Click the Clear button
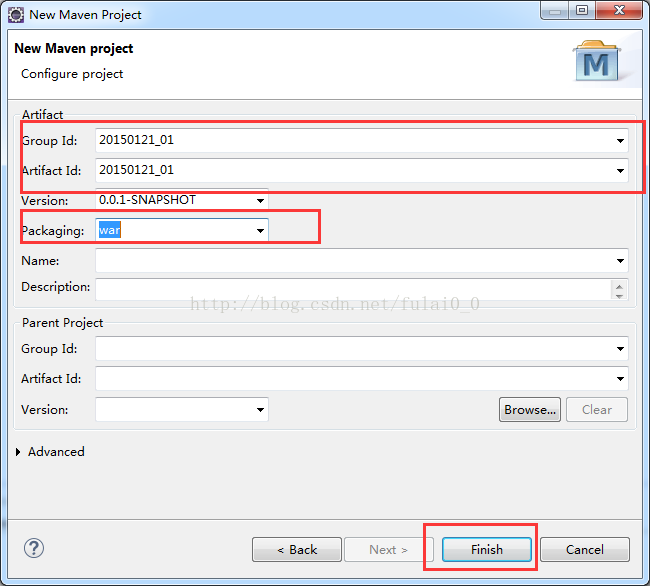The width and height of the screenshot is (650, 586). tap(597, 410)
